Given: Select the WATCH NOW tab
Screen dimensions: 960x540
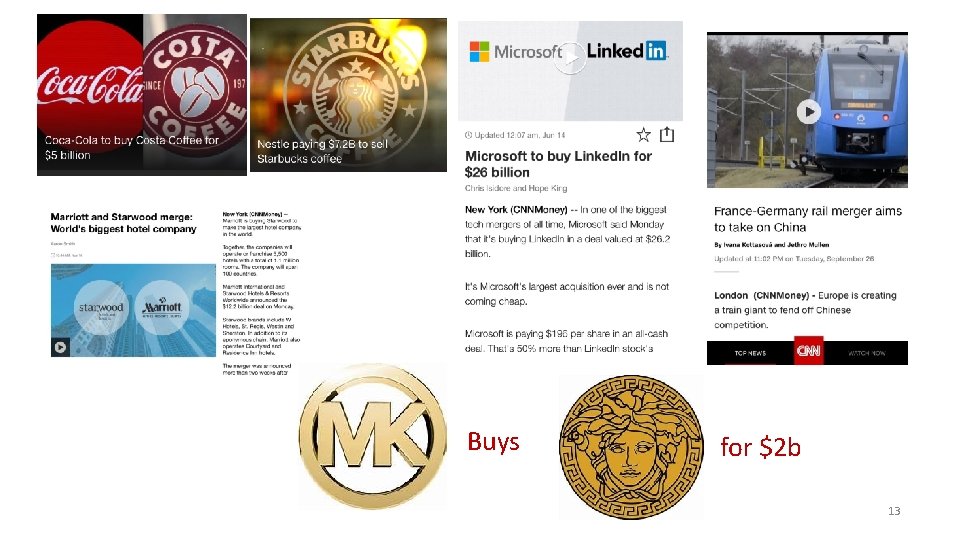Looking at the screenshot, I should tap(866, 353).
